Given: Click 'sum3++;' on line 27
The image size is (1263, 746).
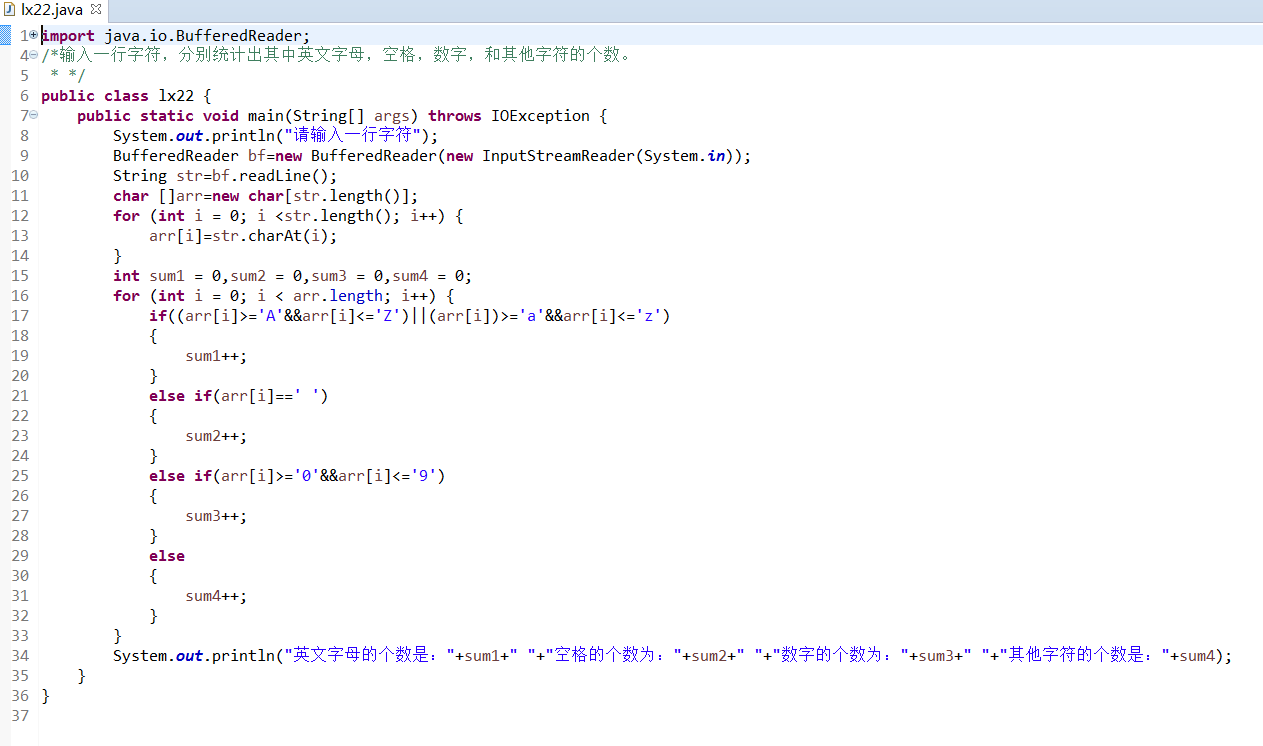Looking at the screenshot, I should pos(216,516).
